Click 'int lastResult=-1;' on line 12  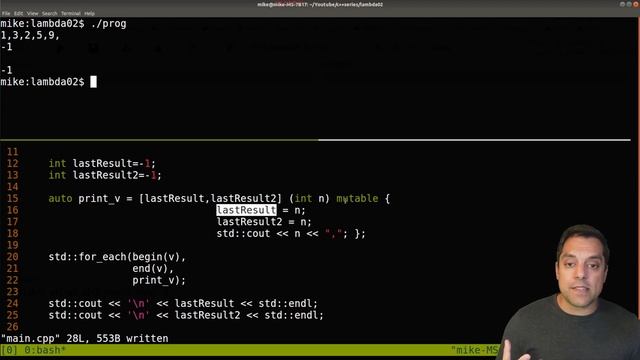click(x=102, y=163)
